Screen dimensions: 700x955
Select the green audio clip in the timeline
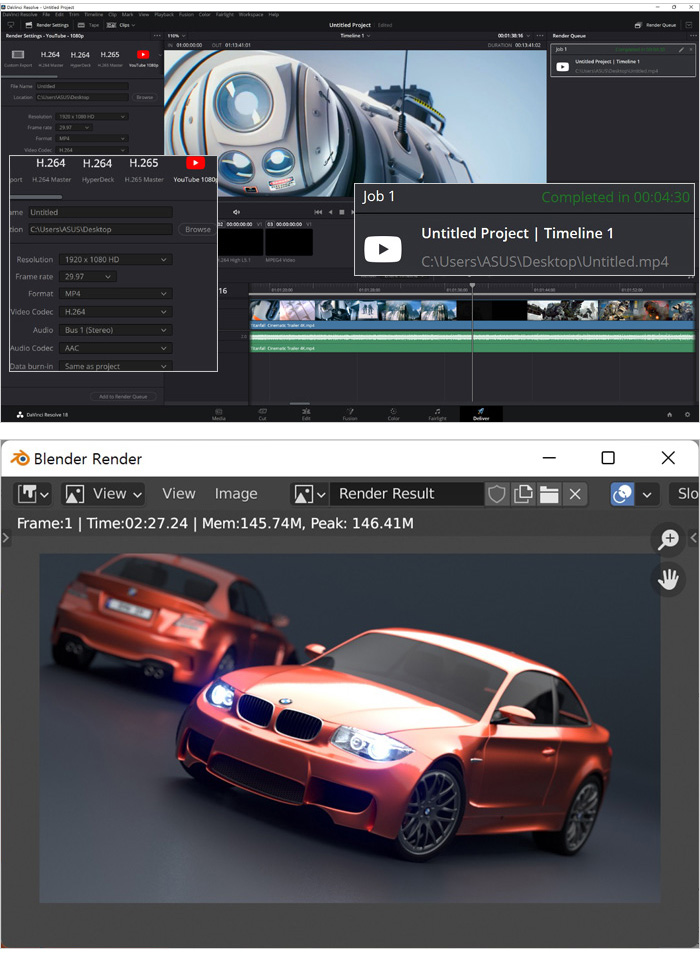[x=472, y=341]
